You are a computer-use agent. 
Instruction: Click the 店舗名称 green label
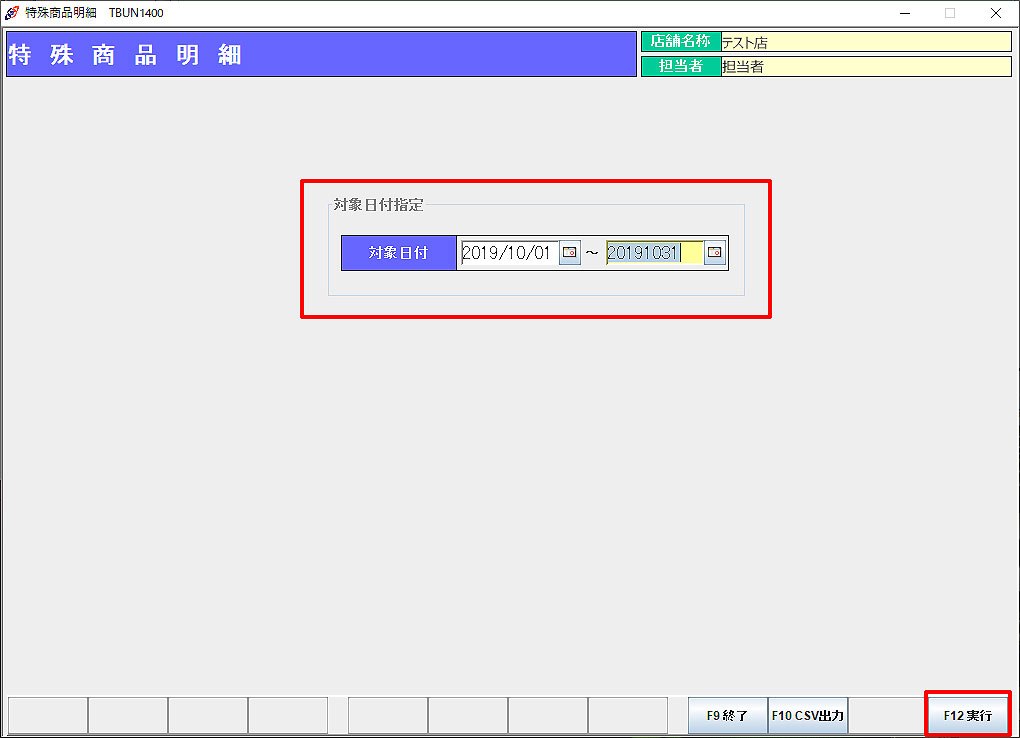tap(681, 42)
